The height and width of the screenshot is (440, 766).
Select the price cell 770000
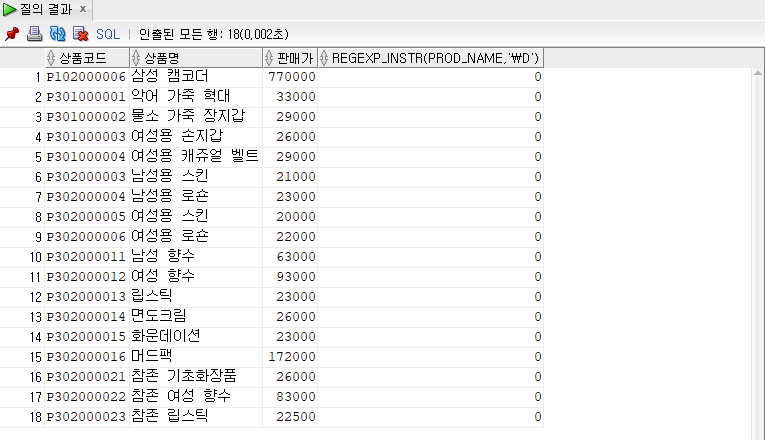pyautogui.click(x=290, y=77)
